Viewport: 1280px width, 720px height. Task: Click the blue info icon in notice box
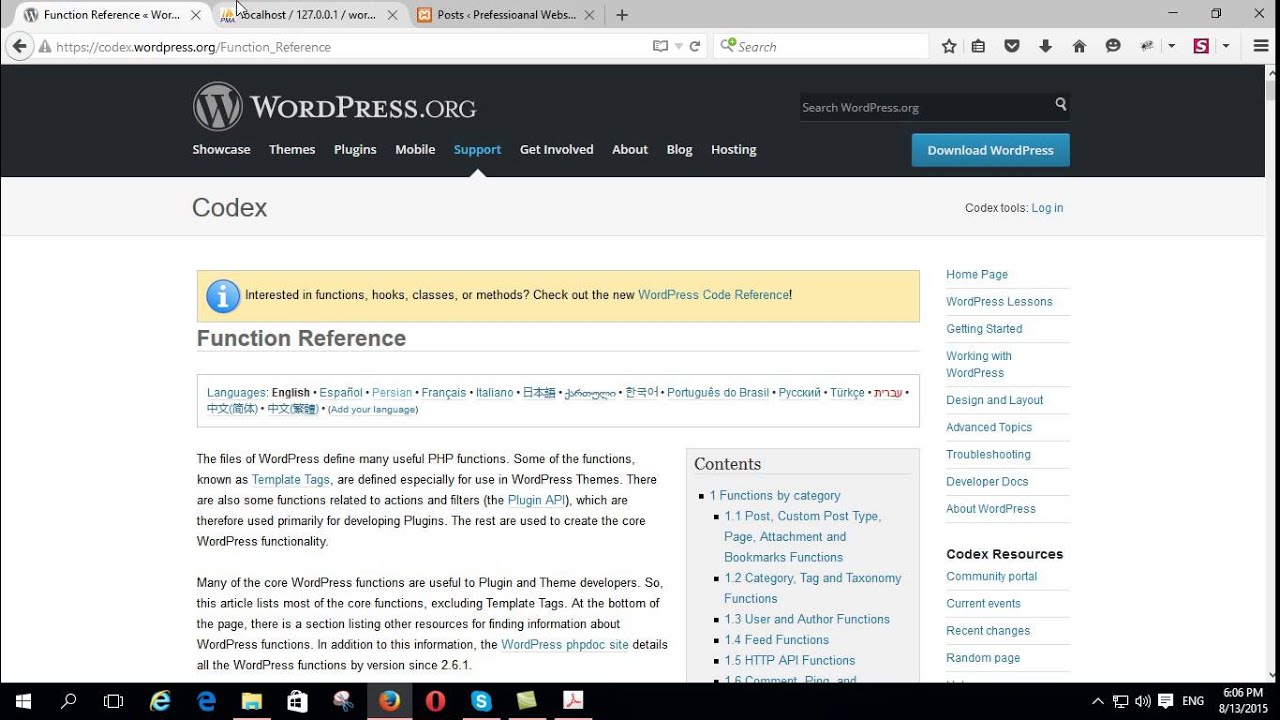pyautogui.click(x=223, y=296)
